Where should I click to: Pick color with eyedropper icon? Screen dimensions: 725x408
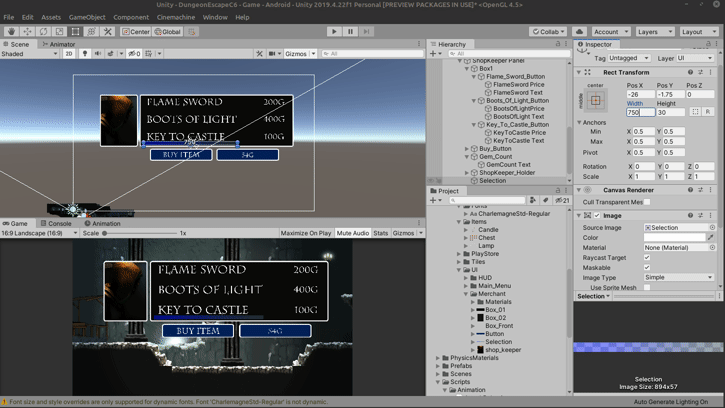point(711,237)
